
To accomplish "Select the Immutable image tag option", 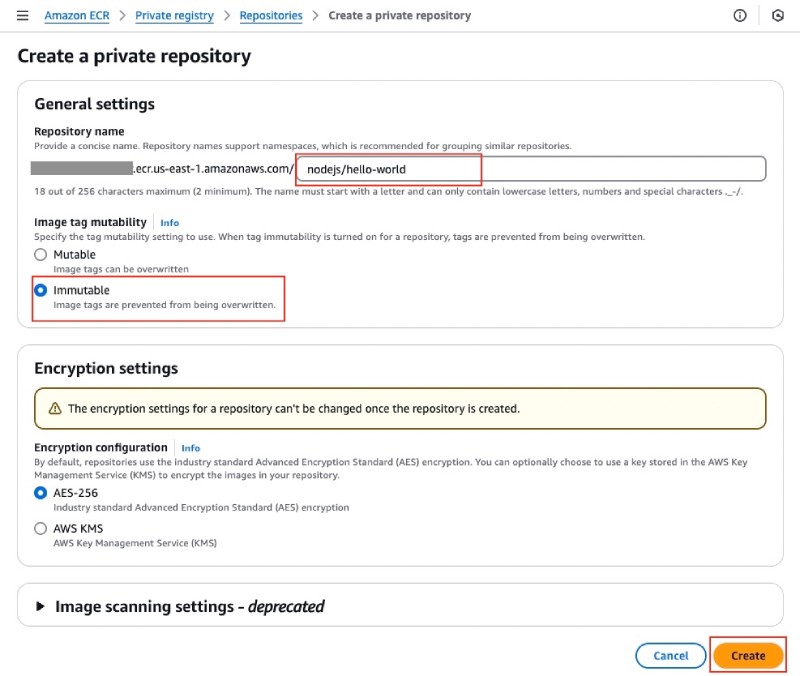I will coord(40,290).
